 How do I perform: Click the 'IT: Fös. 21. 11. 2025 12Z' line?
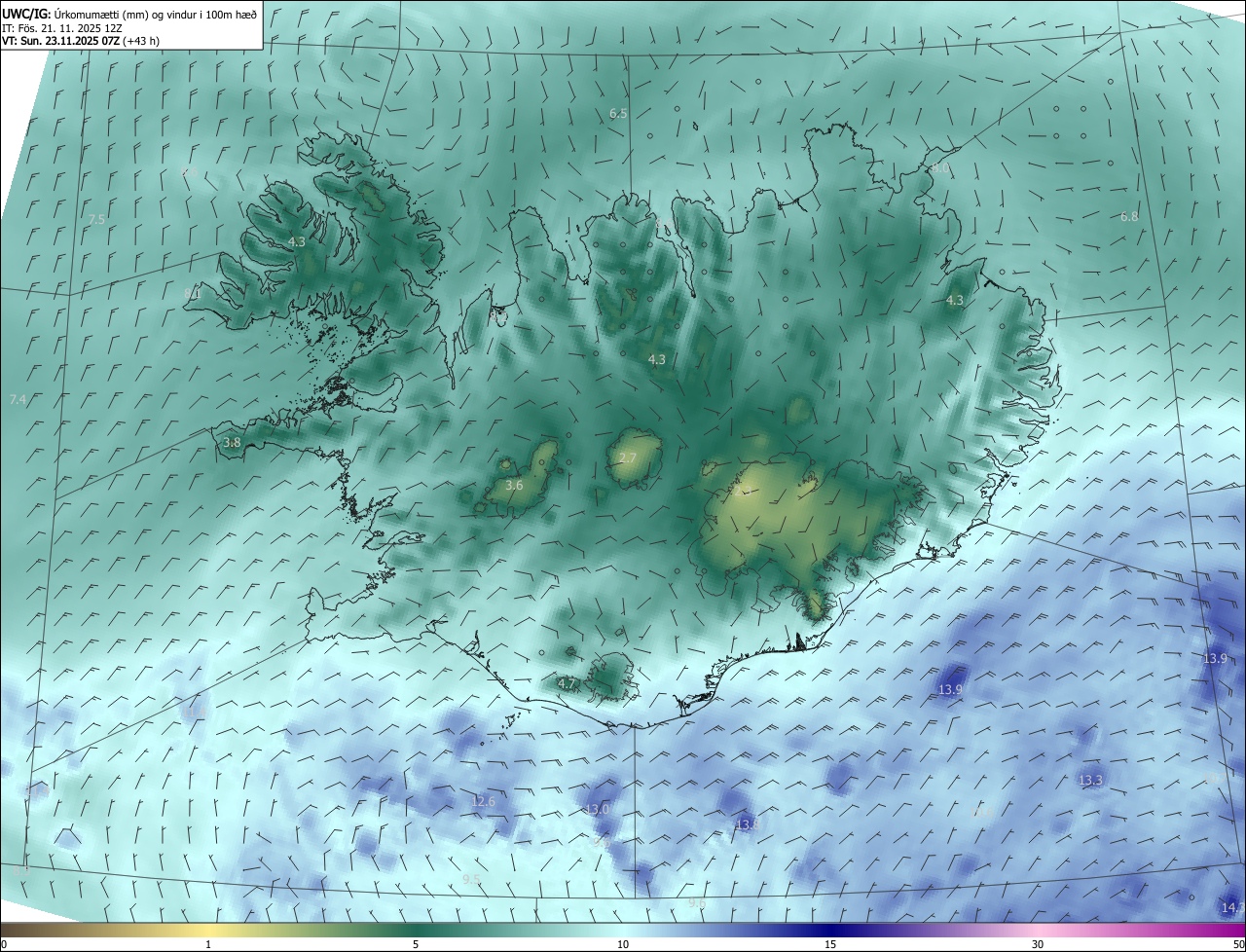click(60, 27)
